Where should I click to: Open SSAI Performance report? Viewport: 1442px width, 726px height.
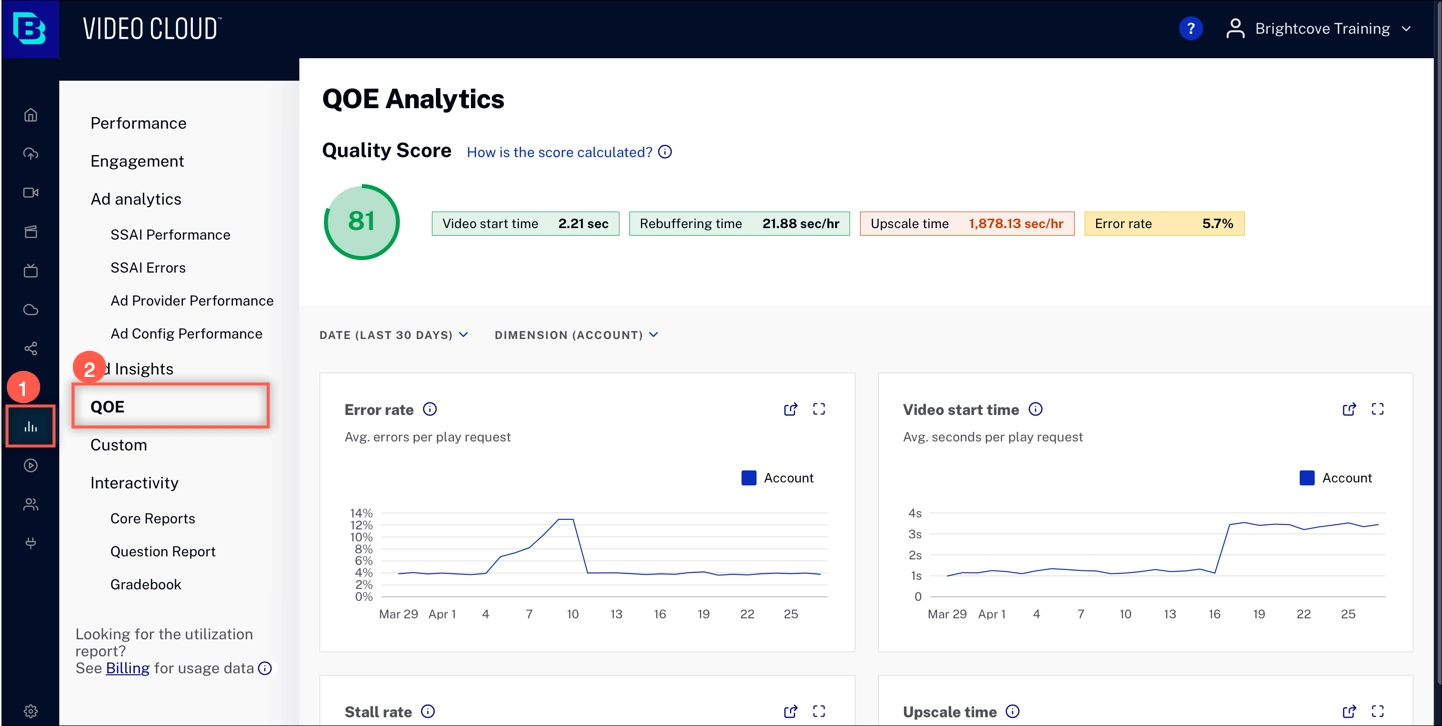170,235
